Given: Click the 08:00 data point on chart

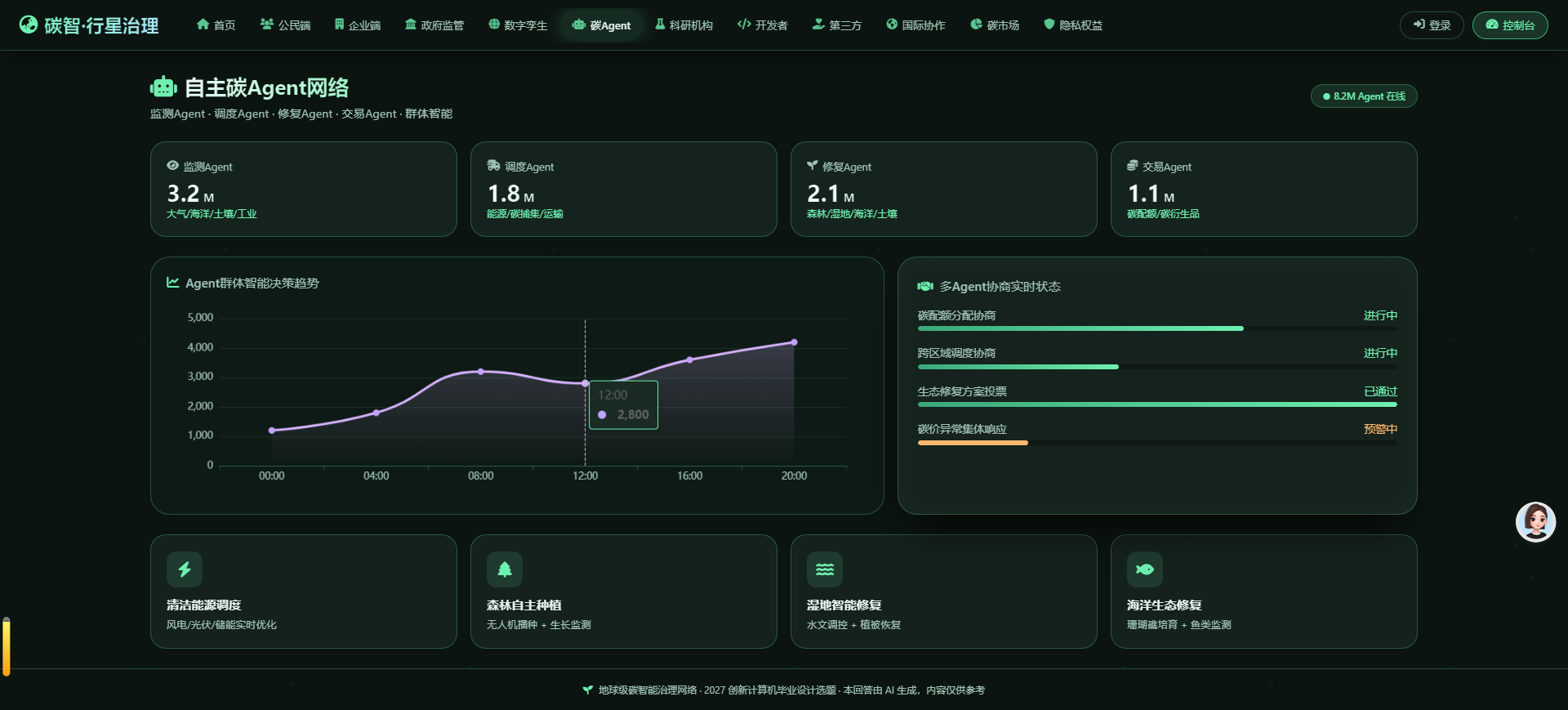Looking at the screenshot, I should point(481,372).
